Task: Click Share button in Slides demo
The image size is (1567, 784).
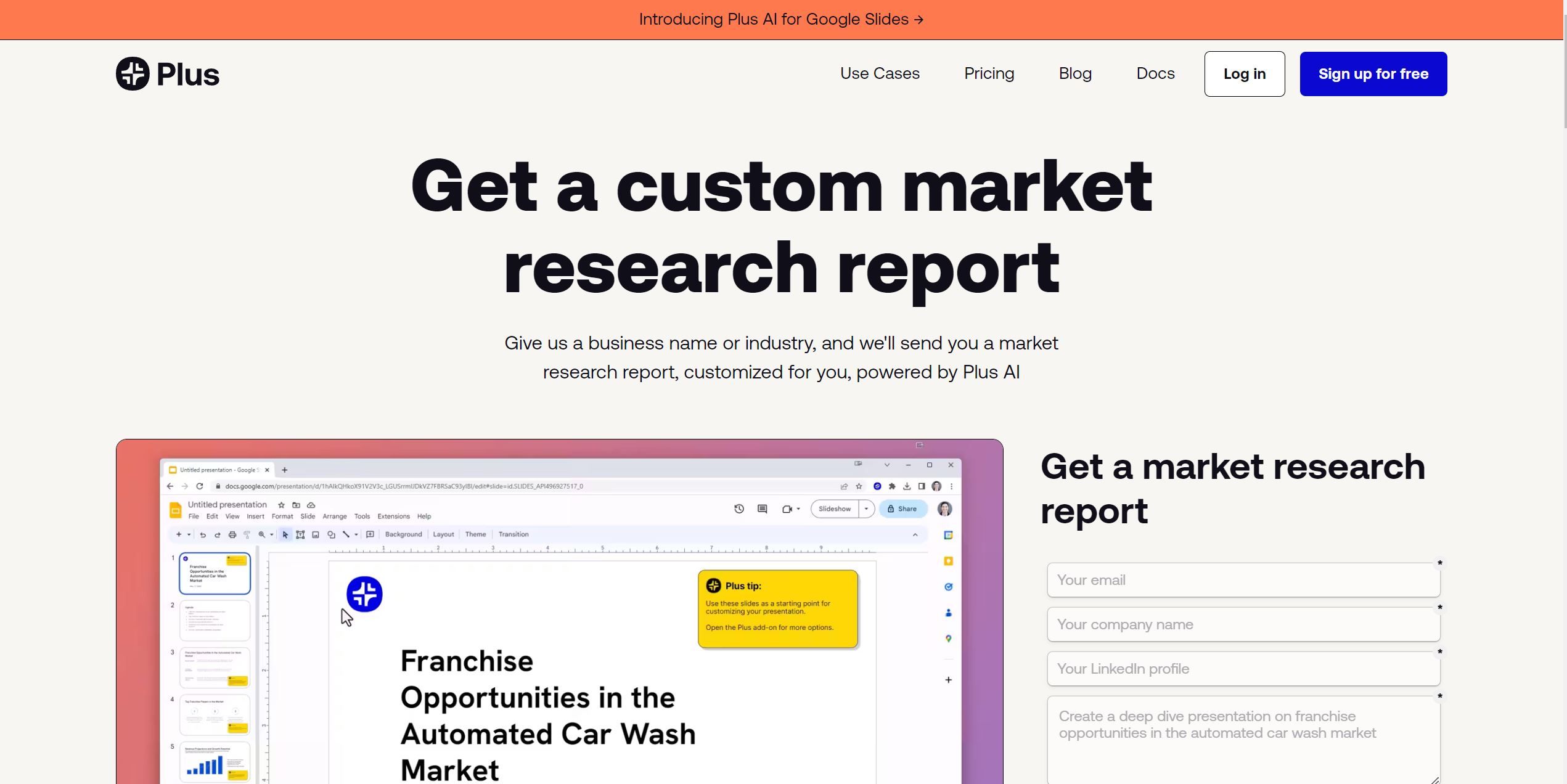Action: (902, 508)
